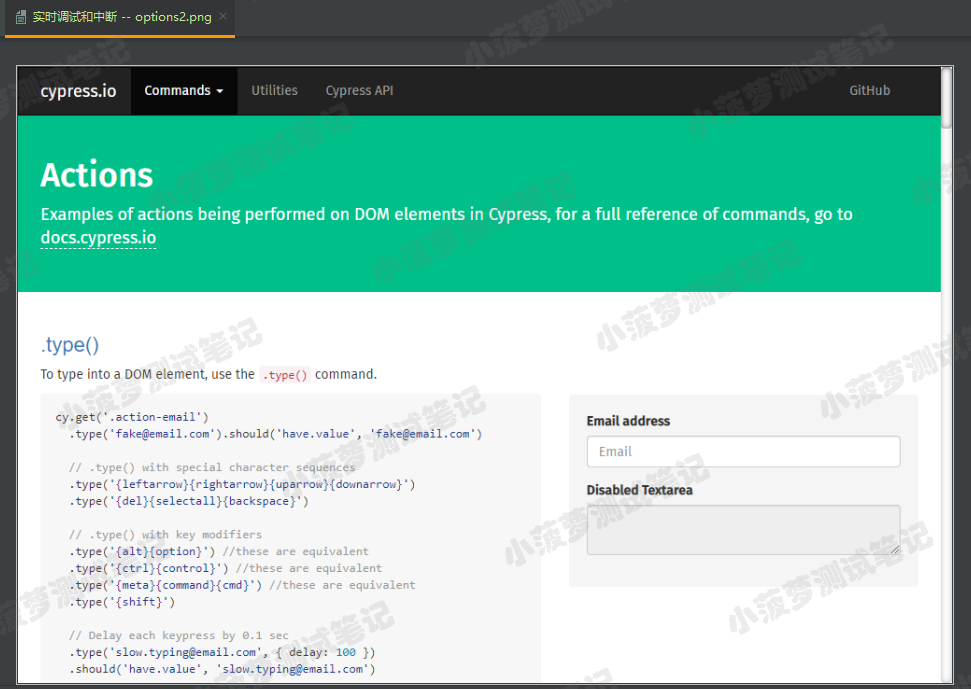
Task: Visit the GitHub link in the navbar
Action: coord(869,90)
